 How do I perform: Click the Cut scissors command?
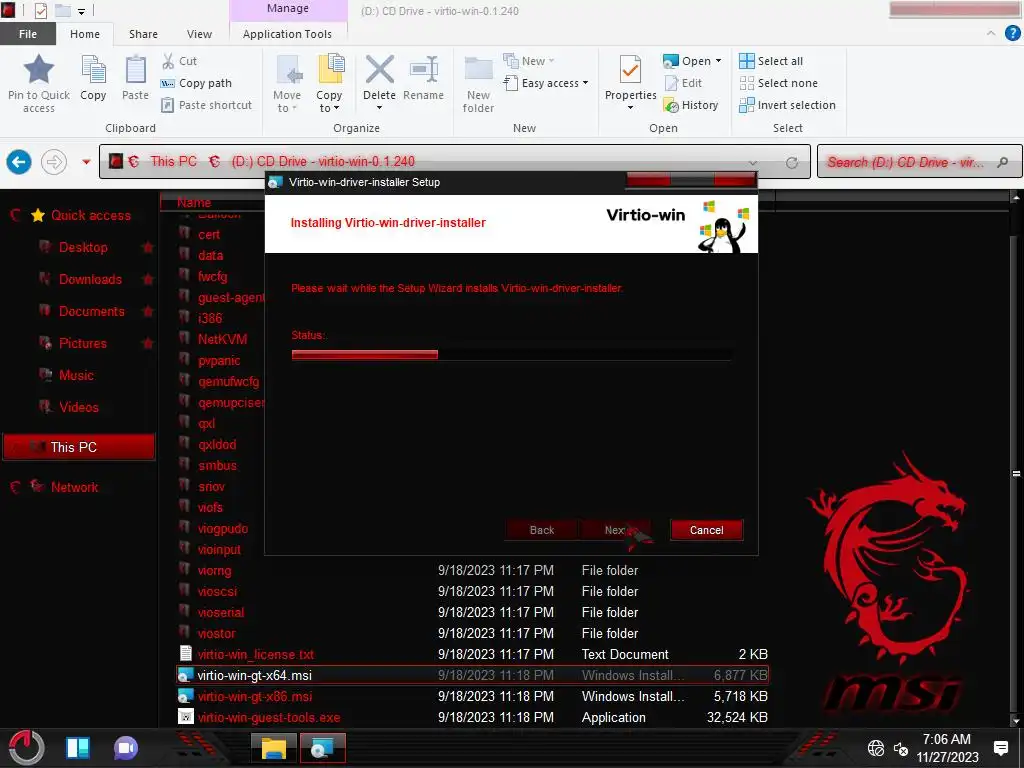point(179,61)
